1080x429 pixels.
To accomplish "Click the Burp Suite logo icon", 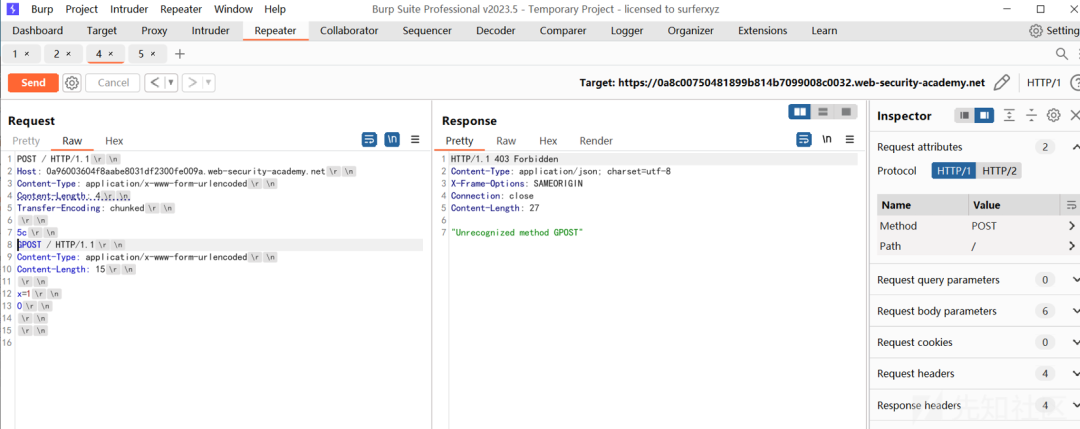I will 12,10.
